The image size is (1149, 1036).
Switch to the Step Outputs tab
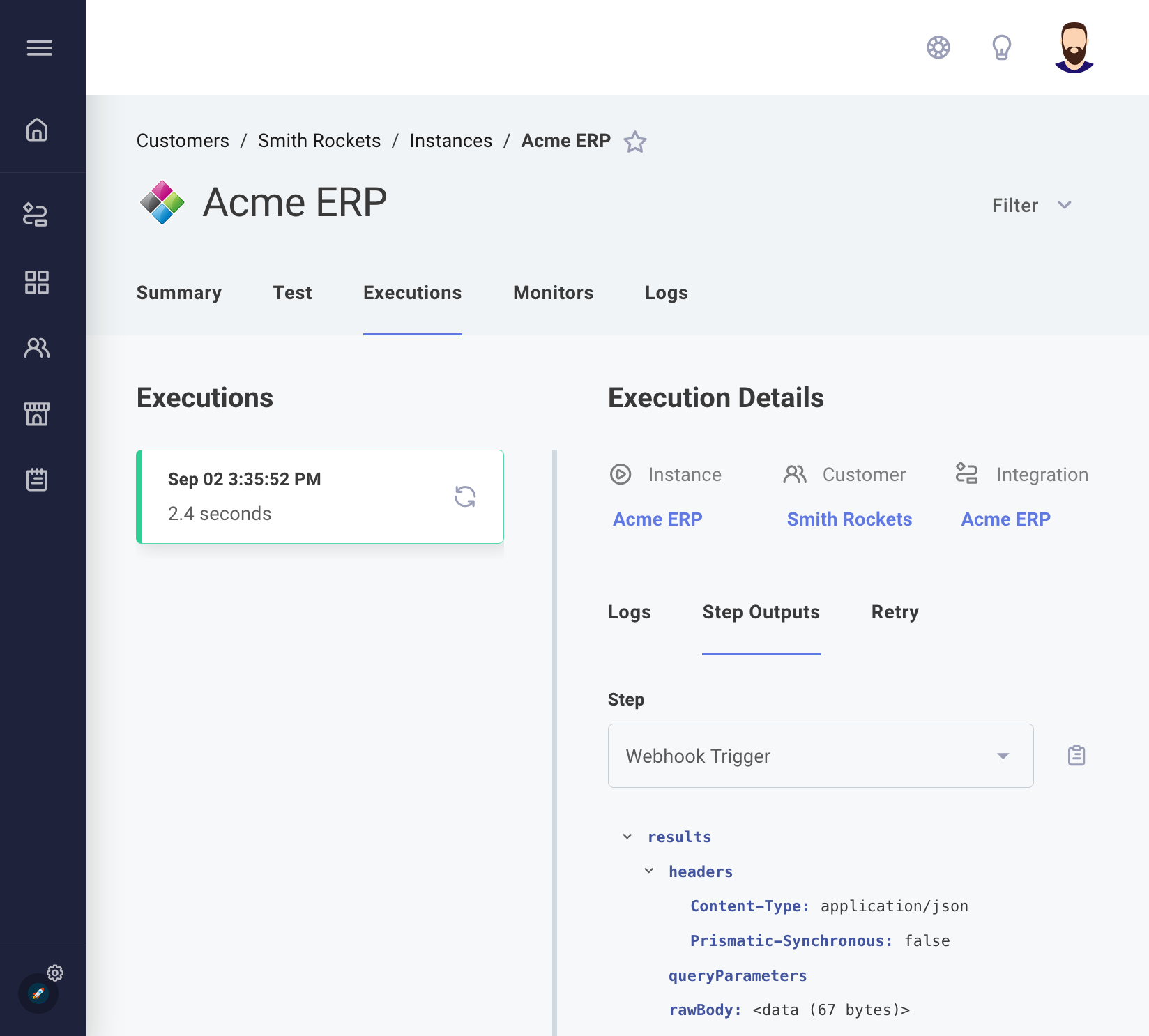pos(760,612)
